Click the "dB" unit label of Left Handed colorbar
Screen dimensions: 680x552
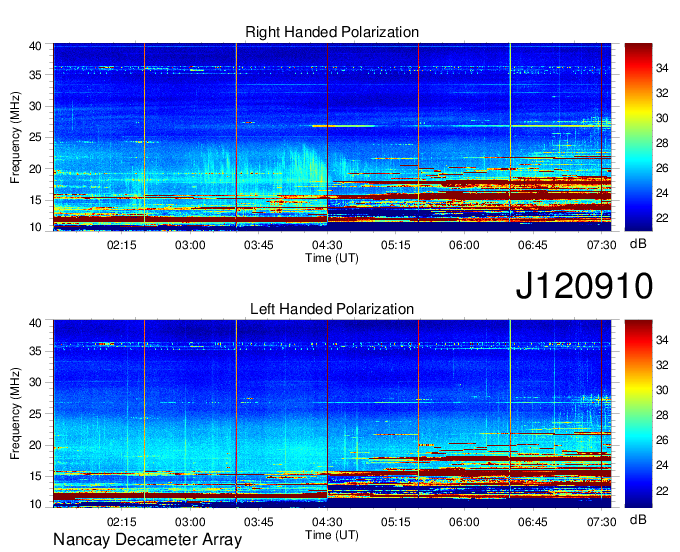[638, 519]
